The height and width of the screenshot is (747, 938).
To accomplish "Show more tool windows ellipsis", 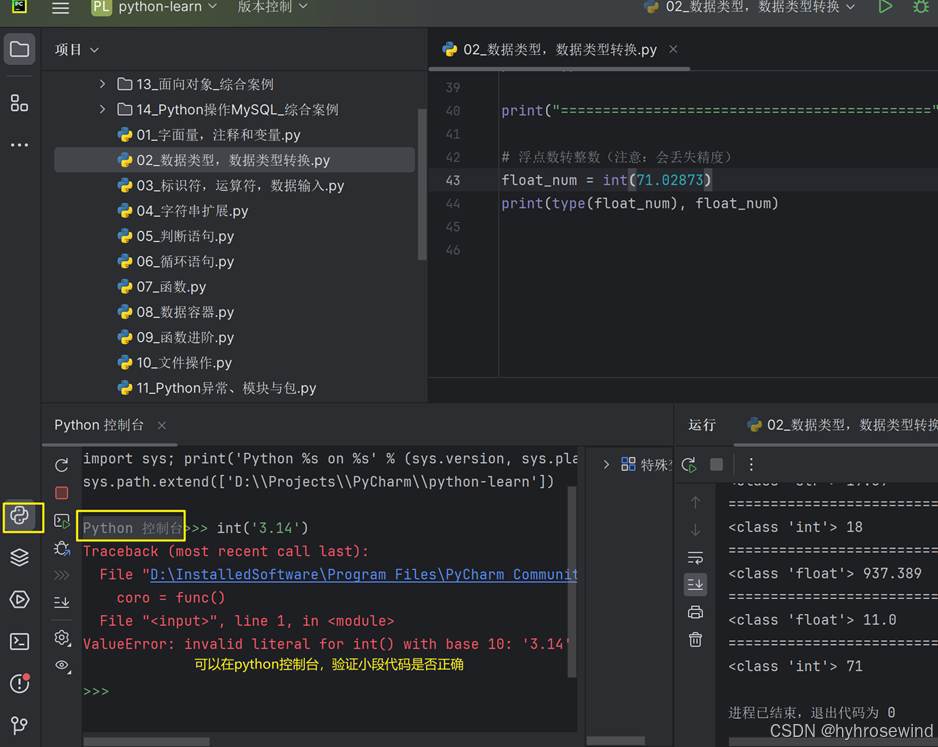I will click(19, 145).
